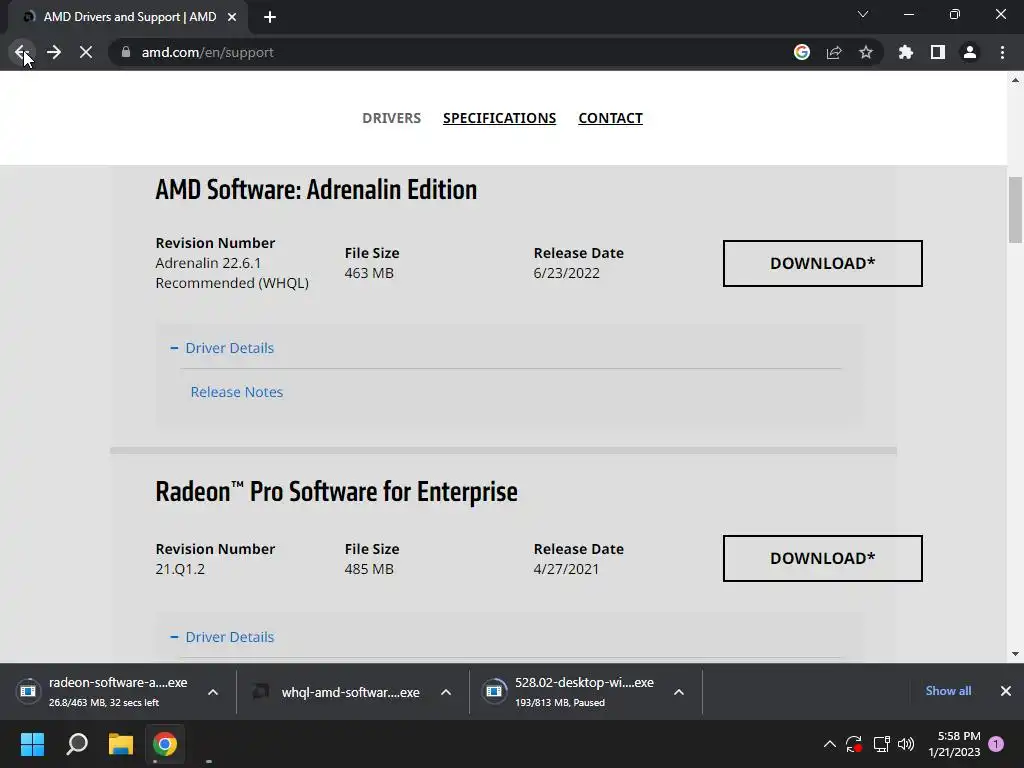Download Radeon Pro Software for Enterprise

click(x=823, y=558)
